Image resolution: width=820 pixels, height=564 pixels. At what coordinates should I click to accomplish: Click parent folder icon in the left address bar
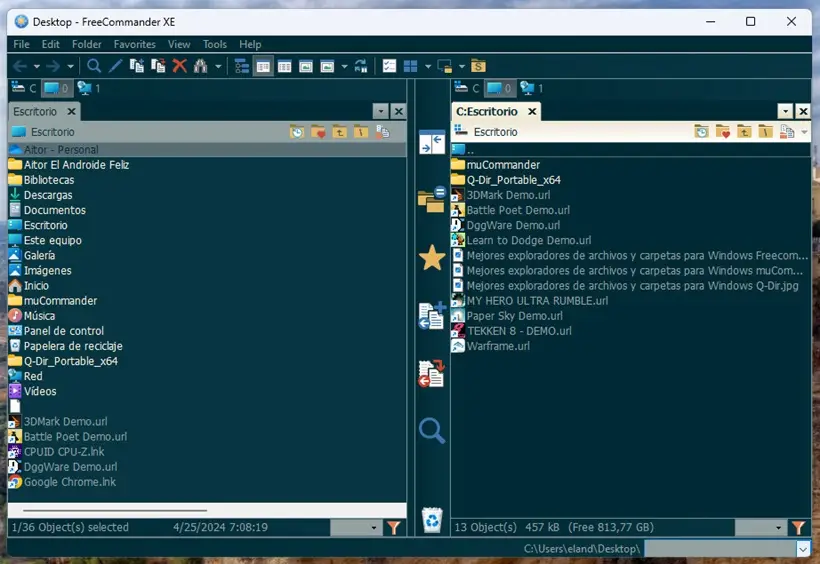click(x=339, y=132)
